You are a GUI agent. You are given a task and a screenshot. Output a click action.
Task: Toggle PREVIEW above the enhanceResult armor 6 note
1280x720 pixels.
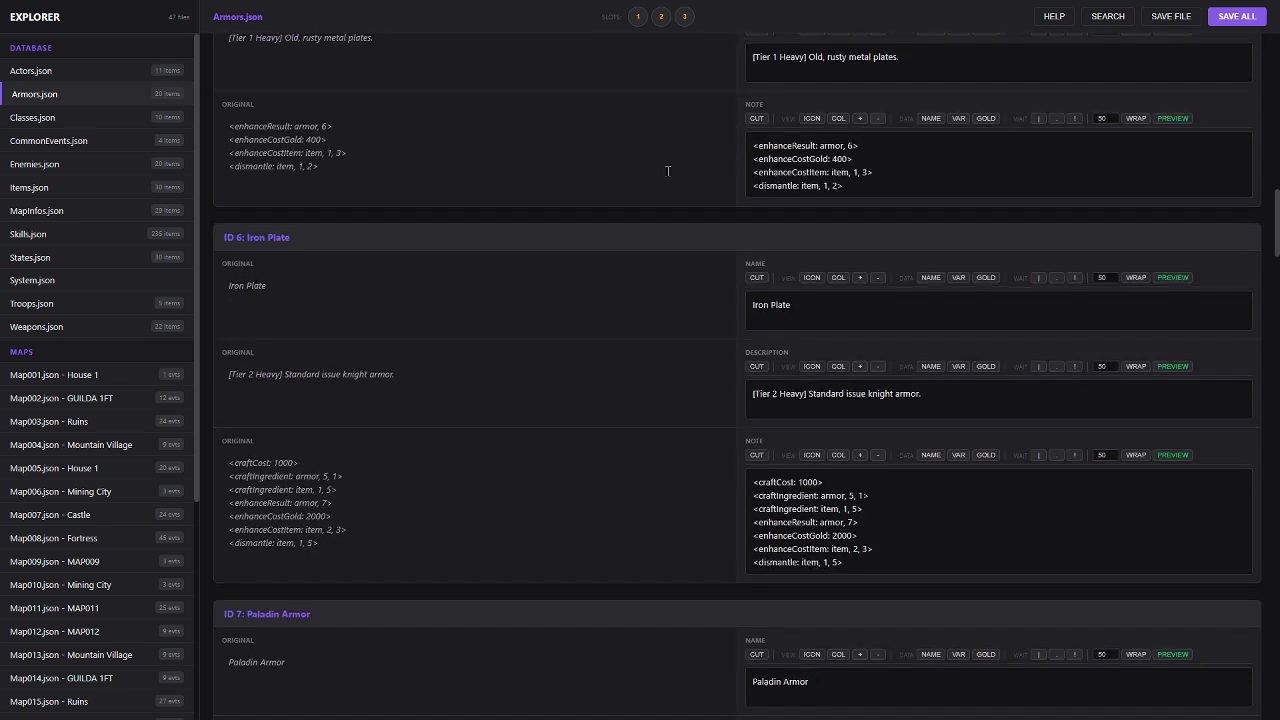(x=1173, y=118)
